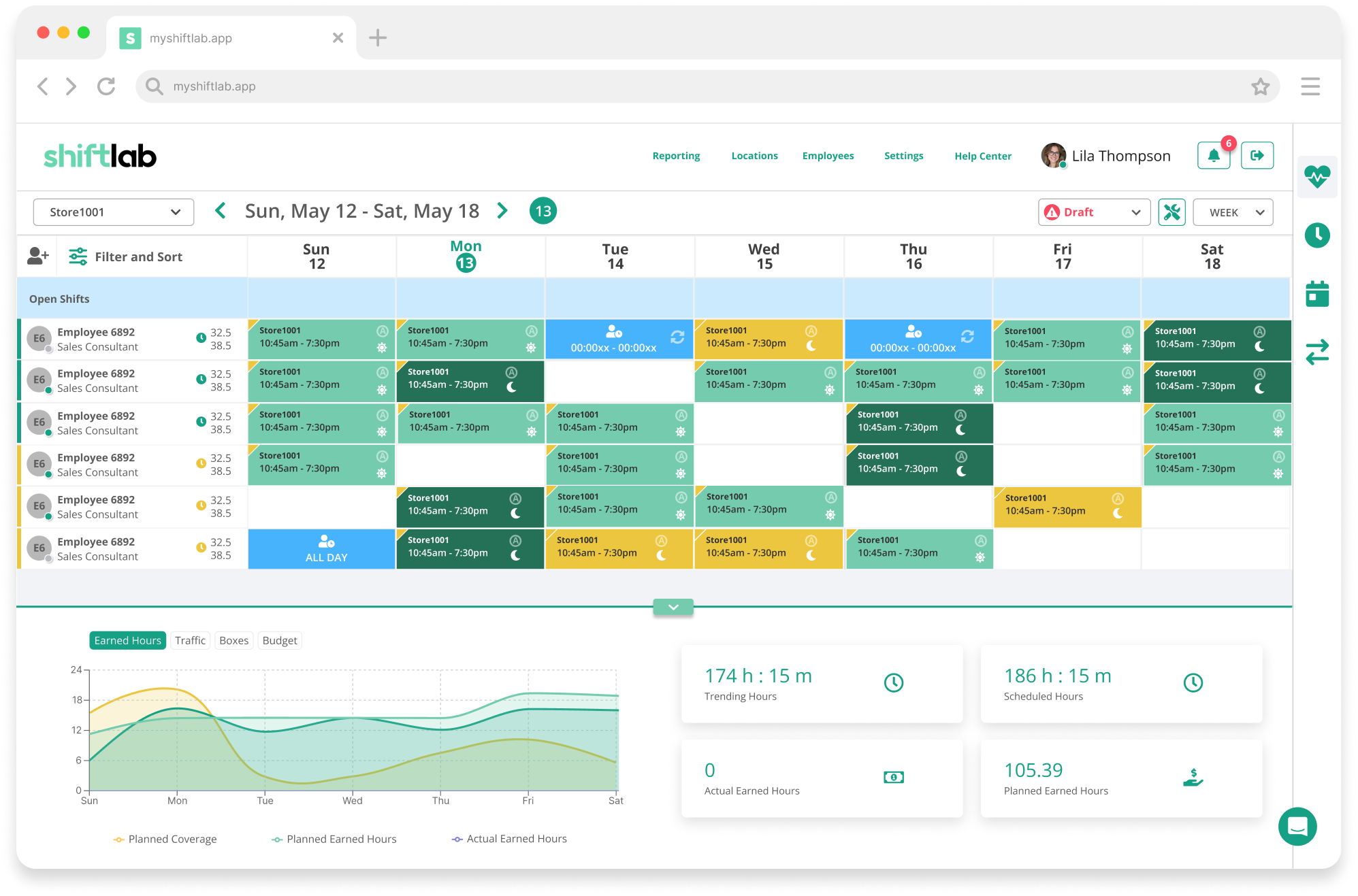This screenshot has width=1358, height=896.
Task: Click the add employee icon above Open Shifts
Action: tap(37, 256)
